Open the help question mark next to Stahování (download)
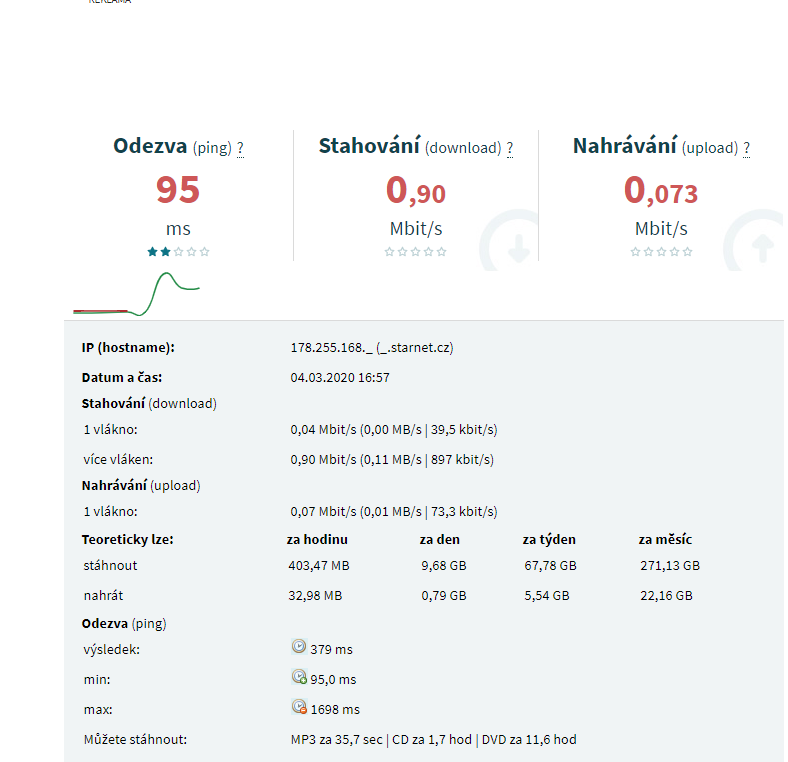788x762 pixels. [x=509, y=148]
